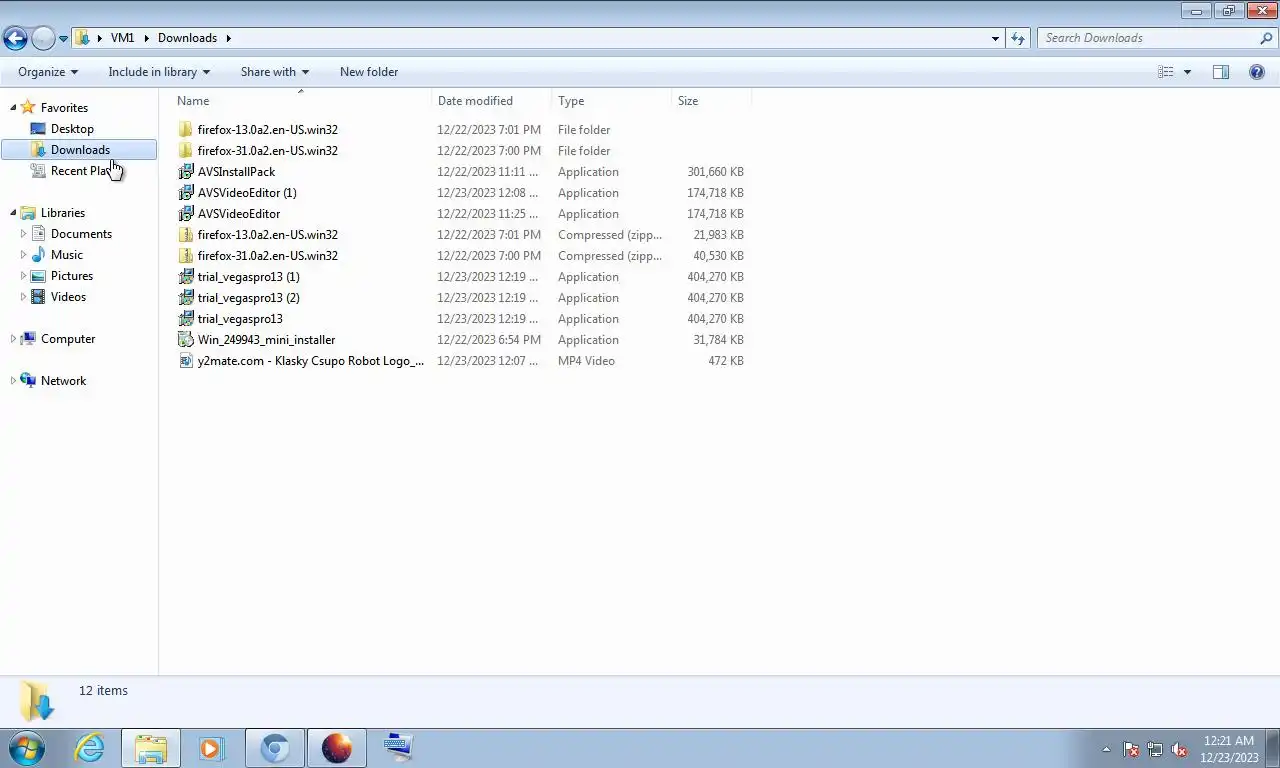Select the y2mate.com Klasky Csupo MP4 video icon
Viewport: 1280px width, 768px height.
(185, 361)
